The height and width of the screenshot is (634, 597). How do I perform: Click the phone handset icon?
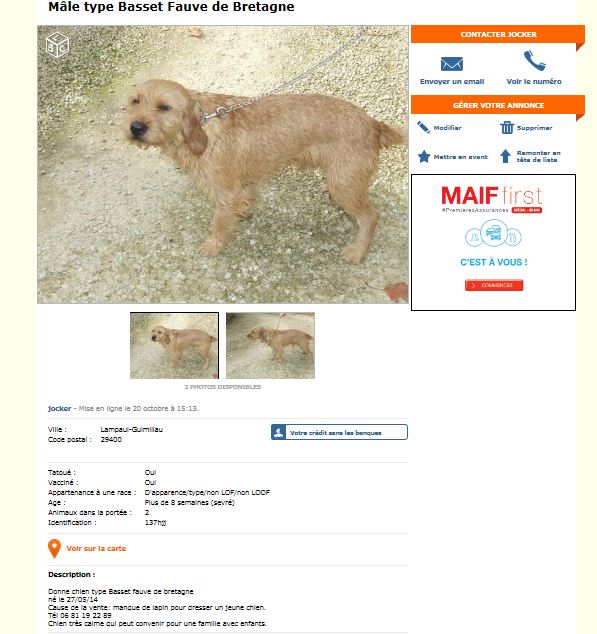[x=534, y=61]
